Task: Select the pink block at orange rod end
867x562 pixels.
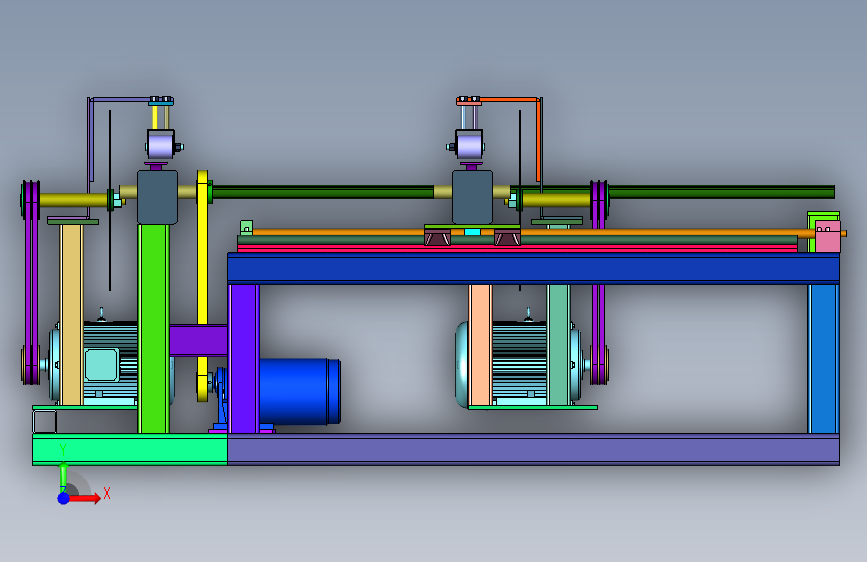Action: [x=828, y=237]
